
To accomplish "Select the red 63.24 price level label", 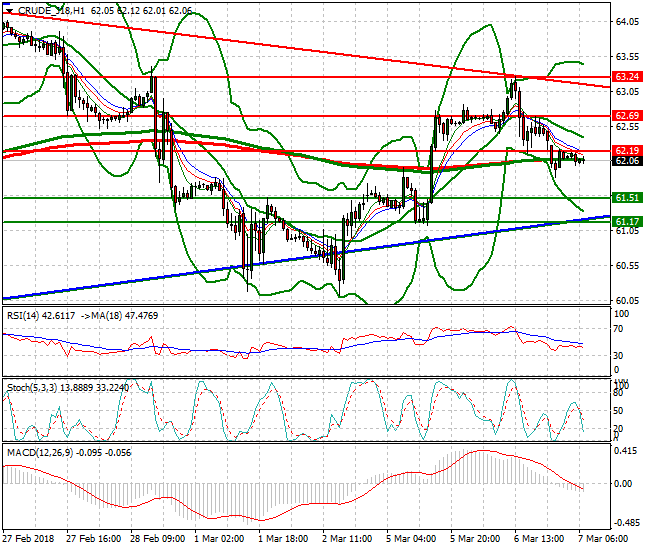I will [x=628, y=77].
